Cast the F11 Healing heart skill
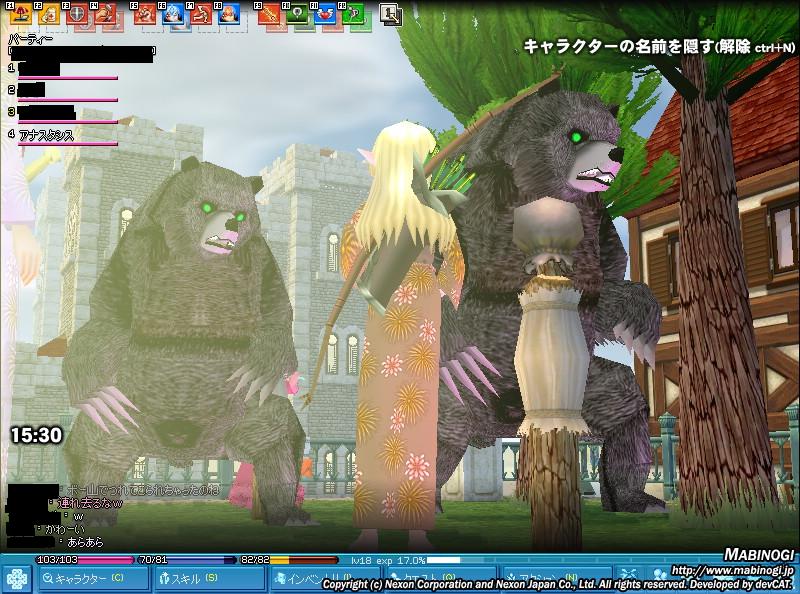The image size is (800, 594). point(325,14)
